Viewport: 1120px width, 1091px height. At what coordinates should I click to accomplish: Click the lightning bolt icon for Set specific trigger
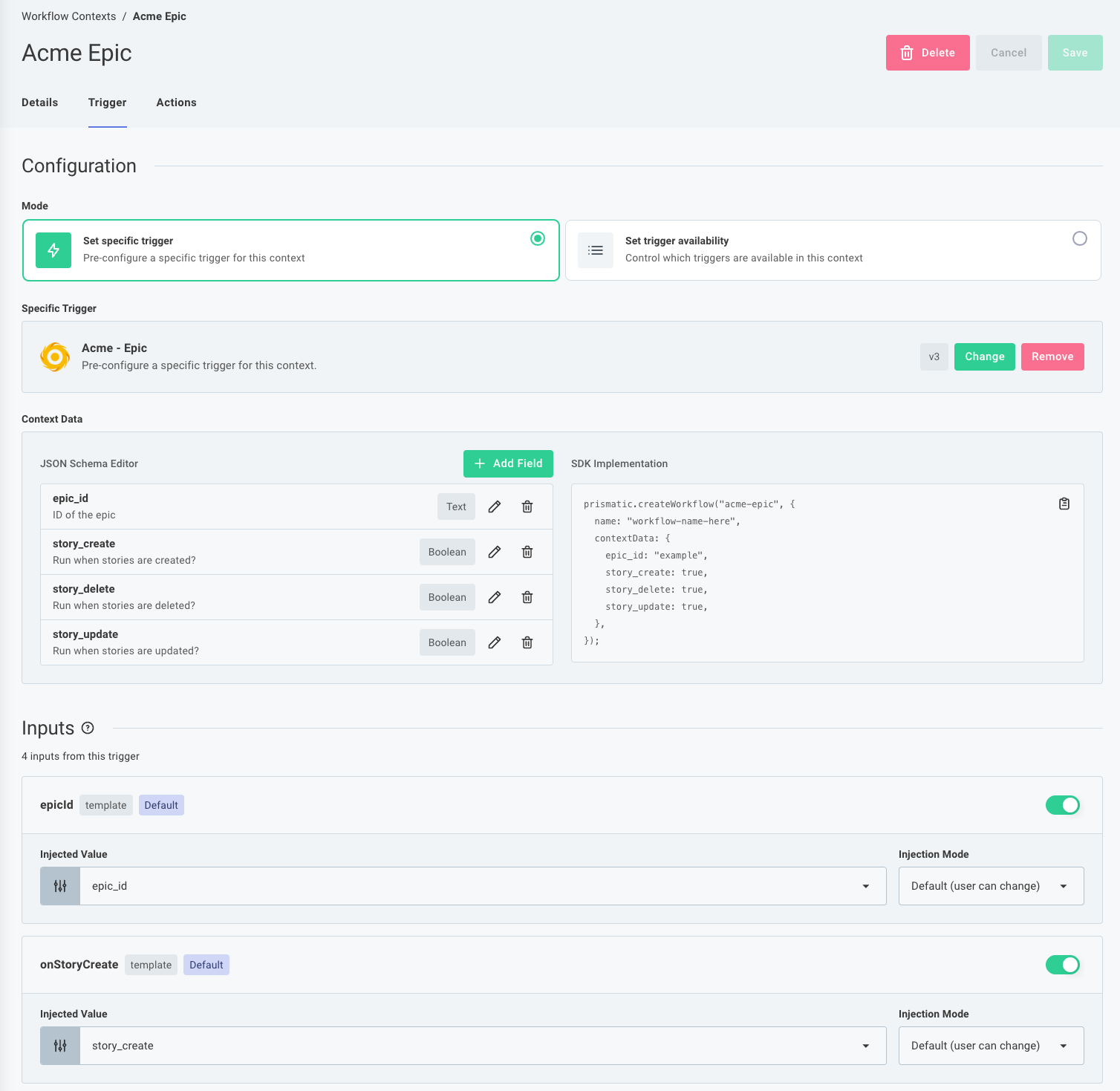(x=53, y=250)
